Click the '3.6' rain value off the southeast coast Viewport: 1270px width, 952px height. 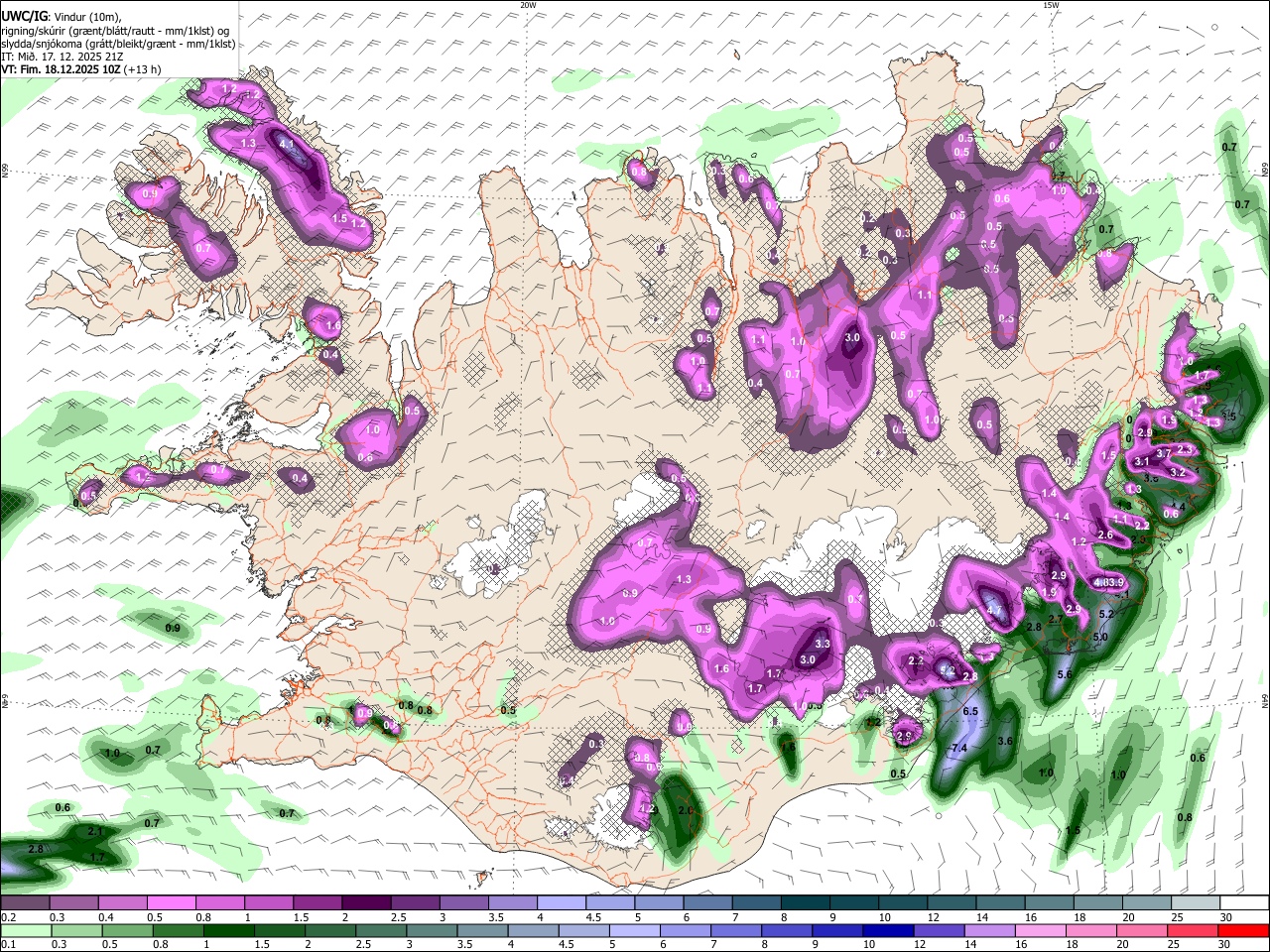click(1004, 741)
